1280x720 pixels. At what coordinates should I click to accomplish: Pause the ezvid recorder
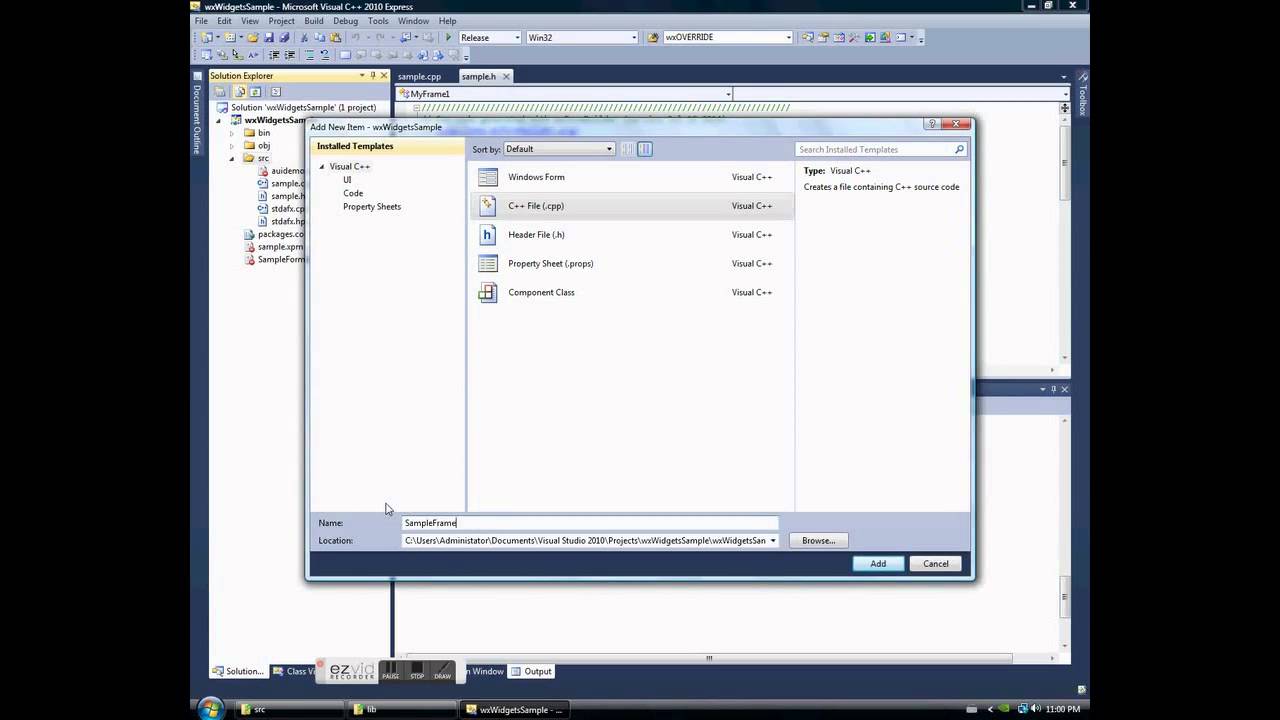tap(390, 670)
